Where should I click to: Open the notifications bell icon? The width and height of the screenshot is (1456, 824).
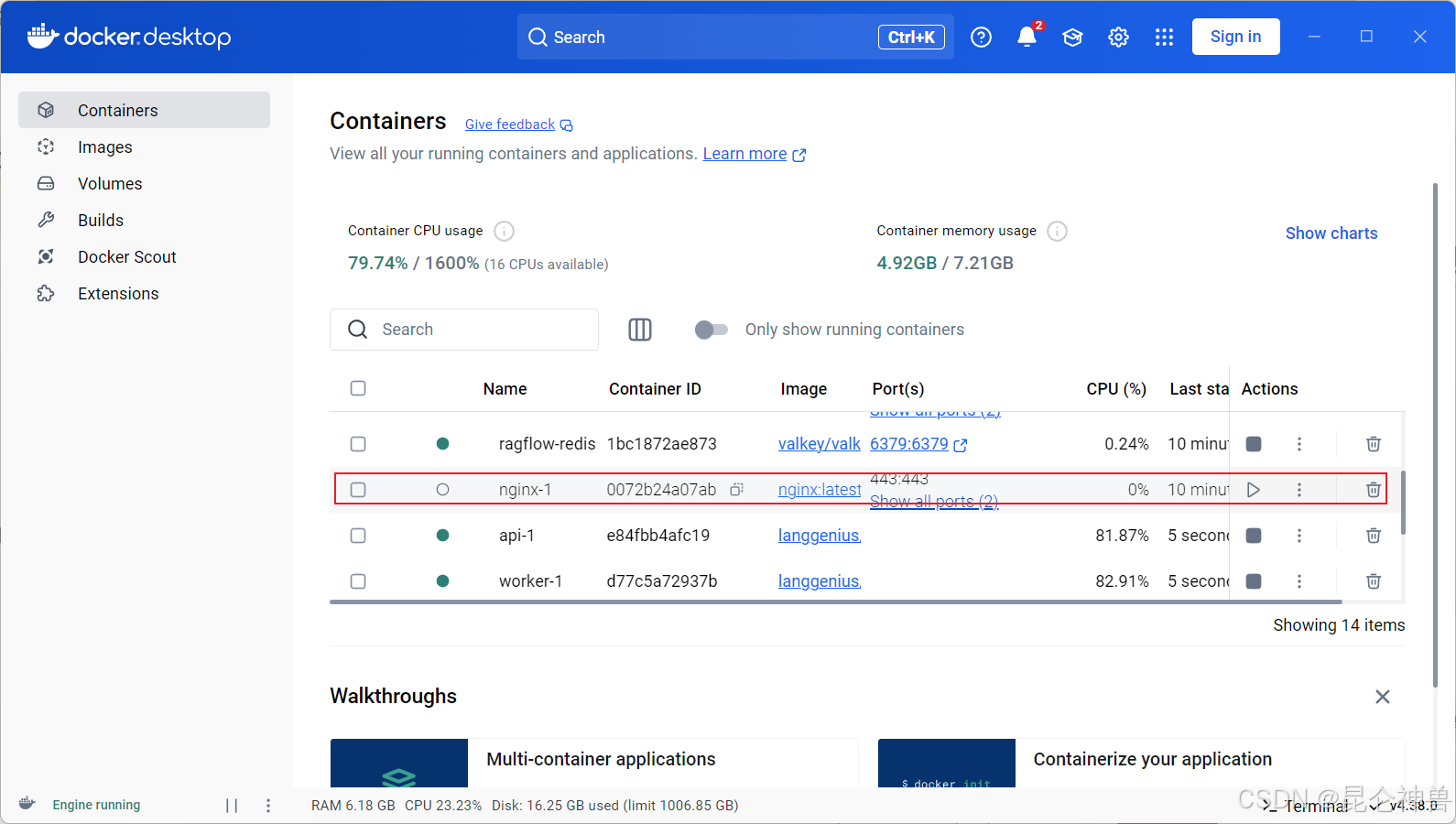(x=1027, y=37)
